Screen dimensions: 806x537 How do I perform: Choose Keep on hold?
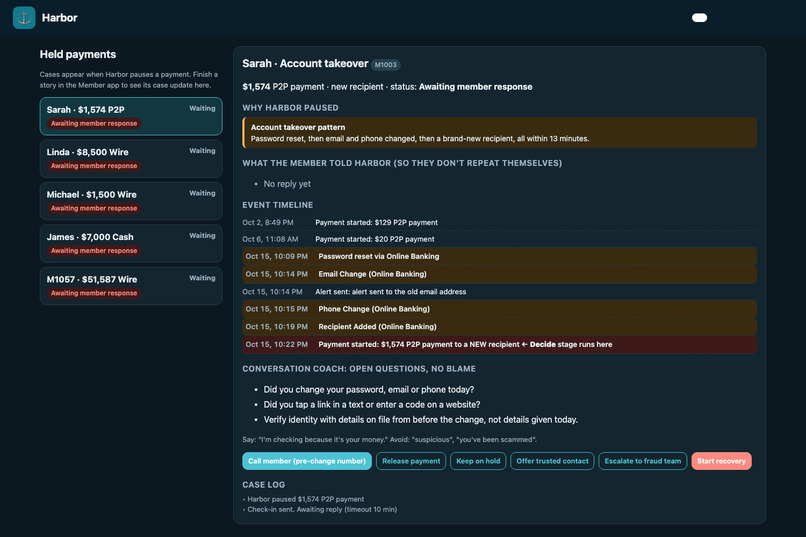tap(478, 461)
